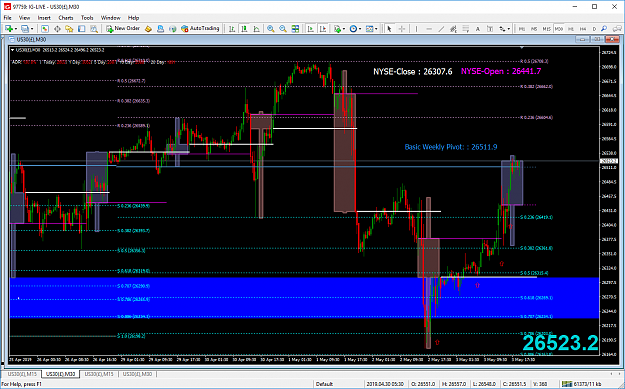Switch chart to candlestick style
Screen dimensions: 625x389
(x=244, y=29)
